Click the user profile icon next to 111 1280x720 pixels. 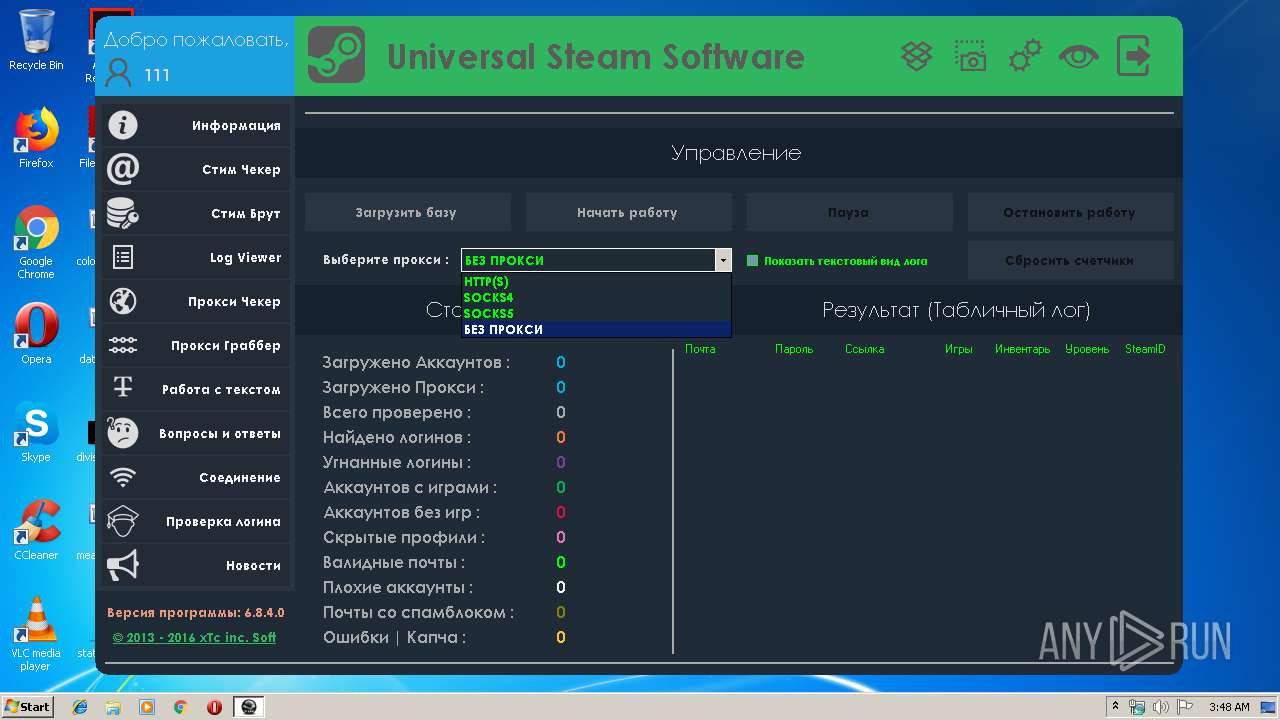click(118, 73)
